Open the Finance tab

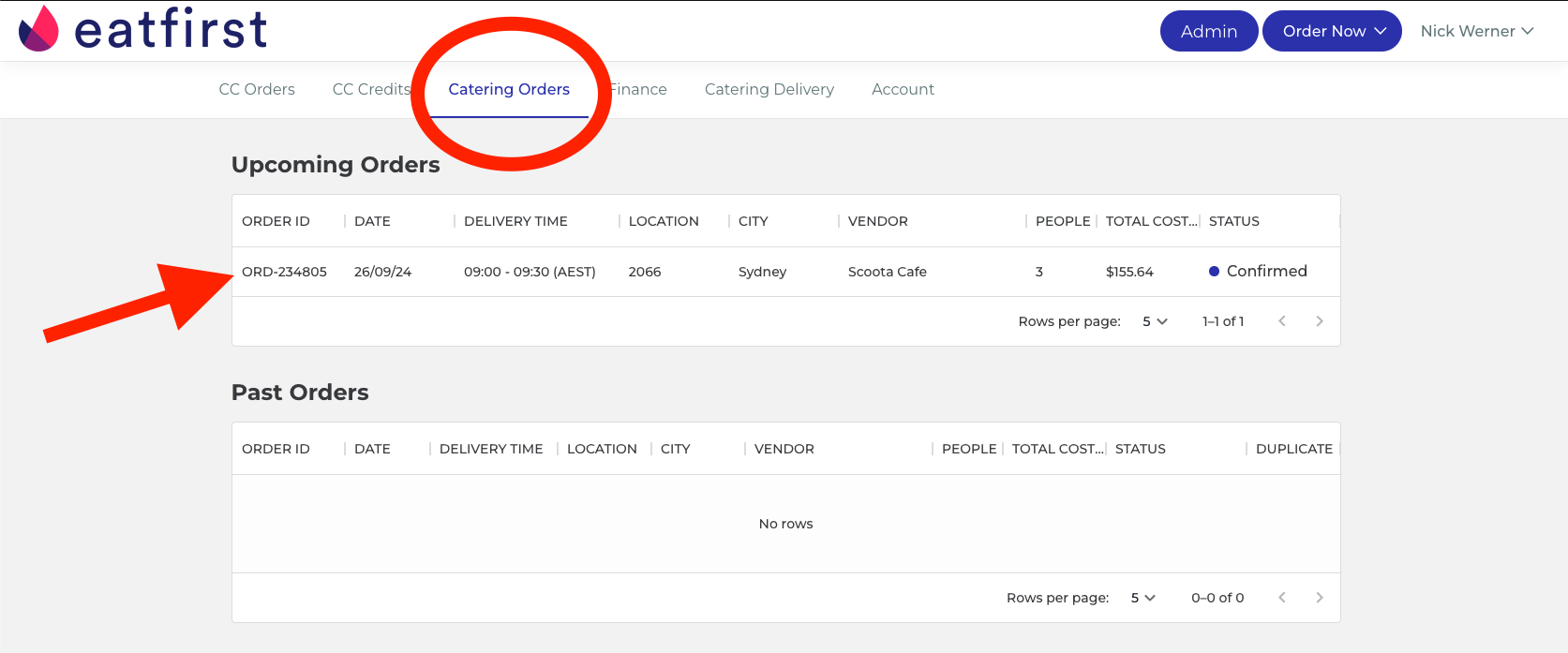pyautogui.click(x=638, y=89)
